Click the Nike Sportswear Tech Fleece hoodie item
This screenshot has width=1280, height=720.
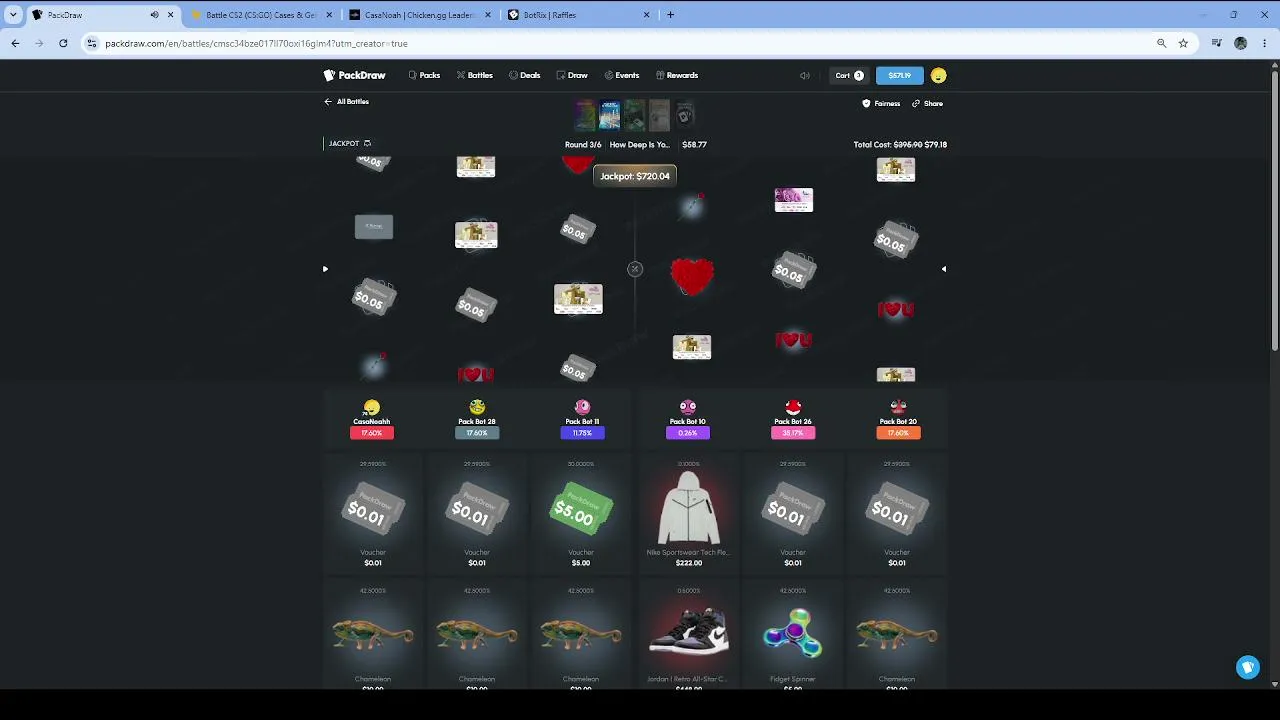tap(688, 510)
